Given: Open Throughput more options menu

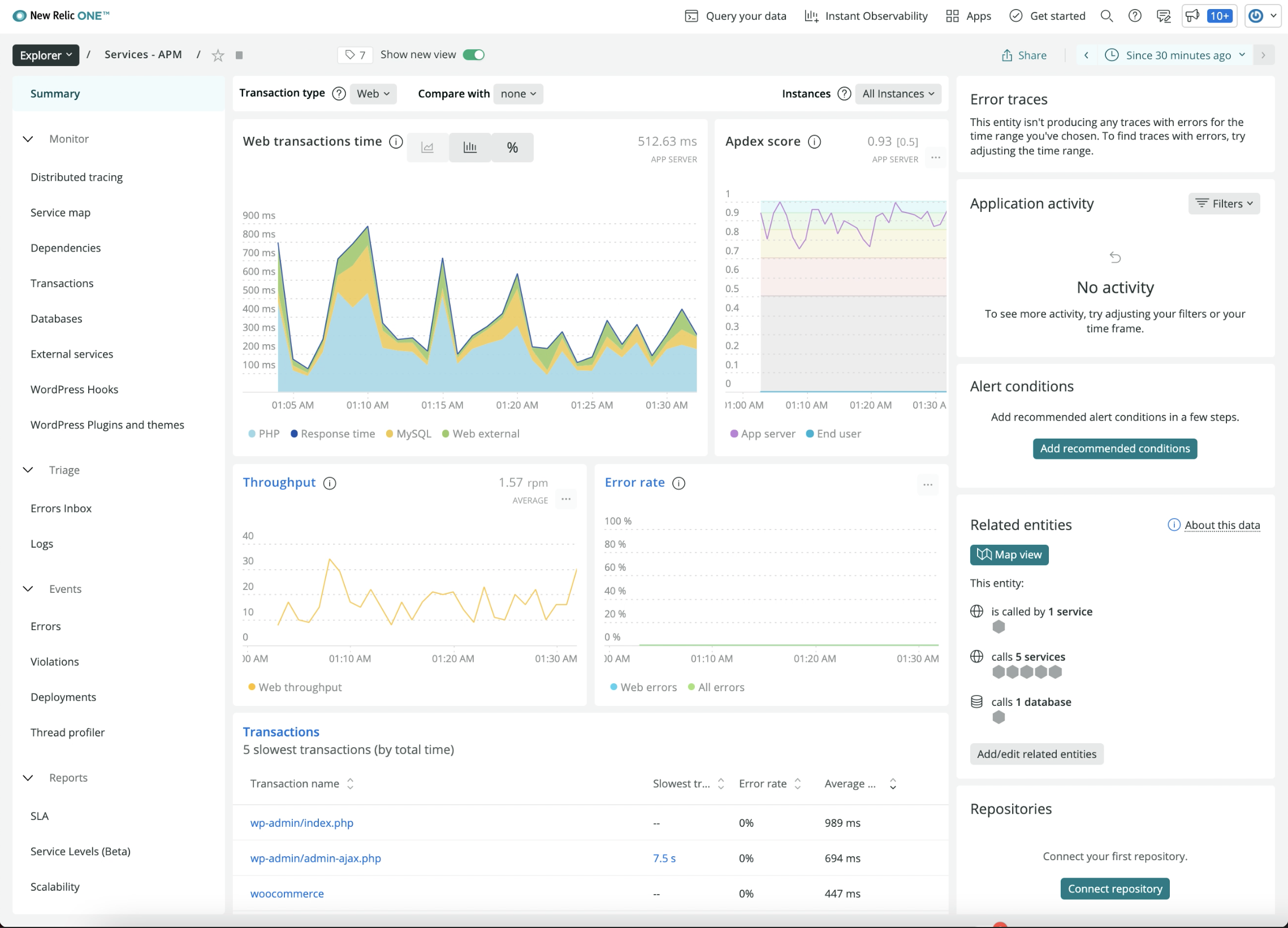Looking at the screenshot, I should pyautogui.click(x=565, y=500).
